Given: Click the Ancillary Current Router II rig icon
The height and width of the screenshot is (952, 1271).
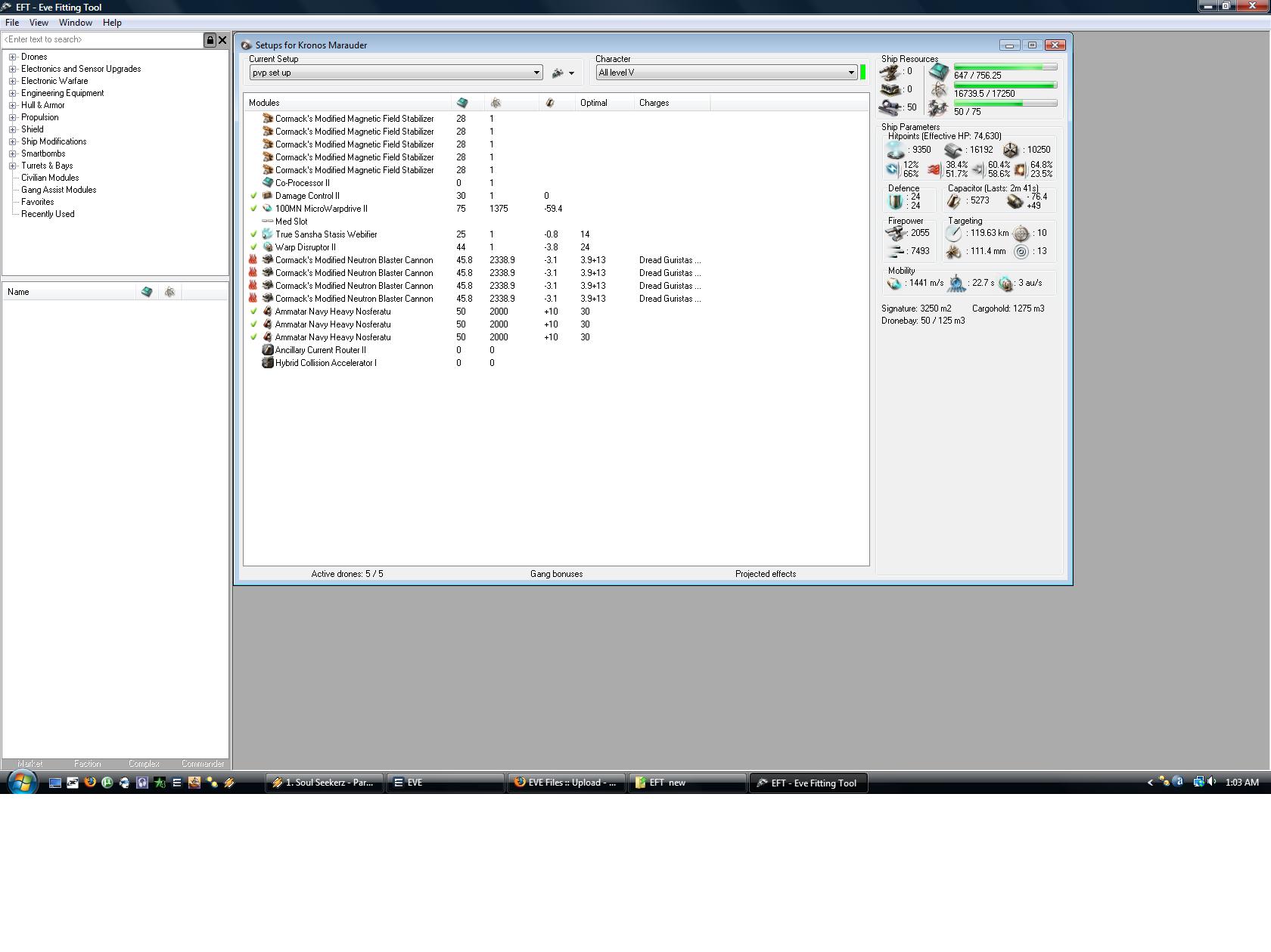Looking at the screenshot, I should click(x=267, y=350).
